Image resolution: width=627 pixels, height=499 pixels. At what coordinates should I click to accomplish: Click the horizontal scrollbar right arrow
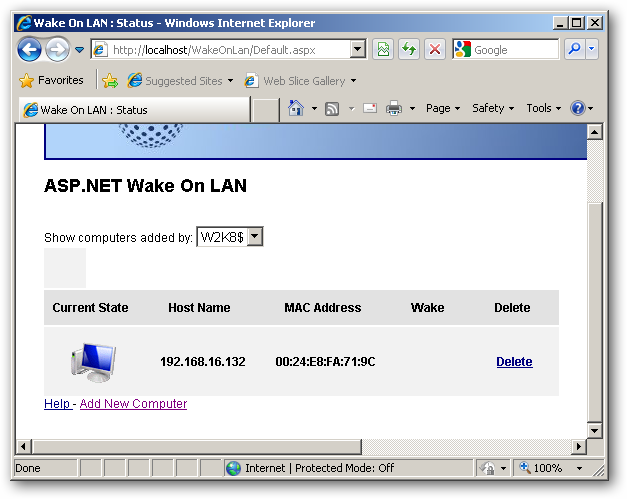[579, 446]
